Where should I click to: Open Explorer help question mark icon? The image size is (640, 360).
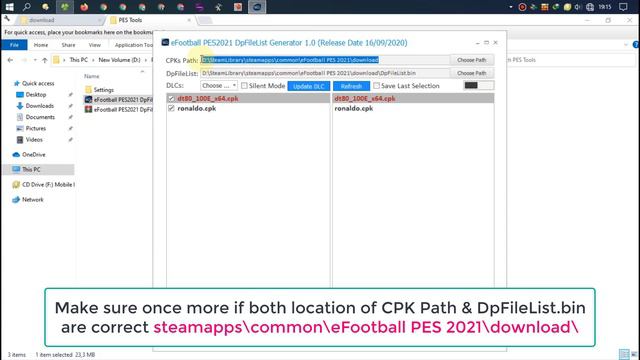tap(636, 44)
